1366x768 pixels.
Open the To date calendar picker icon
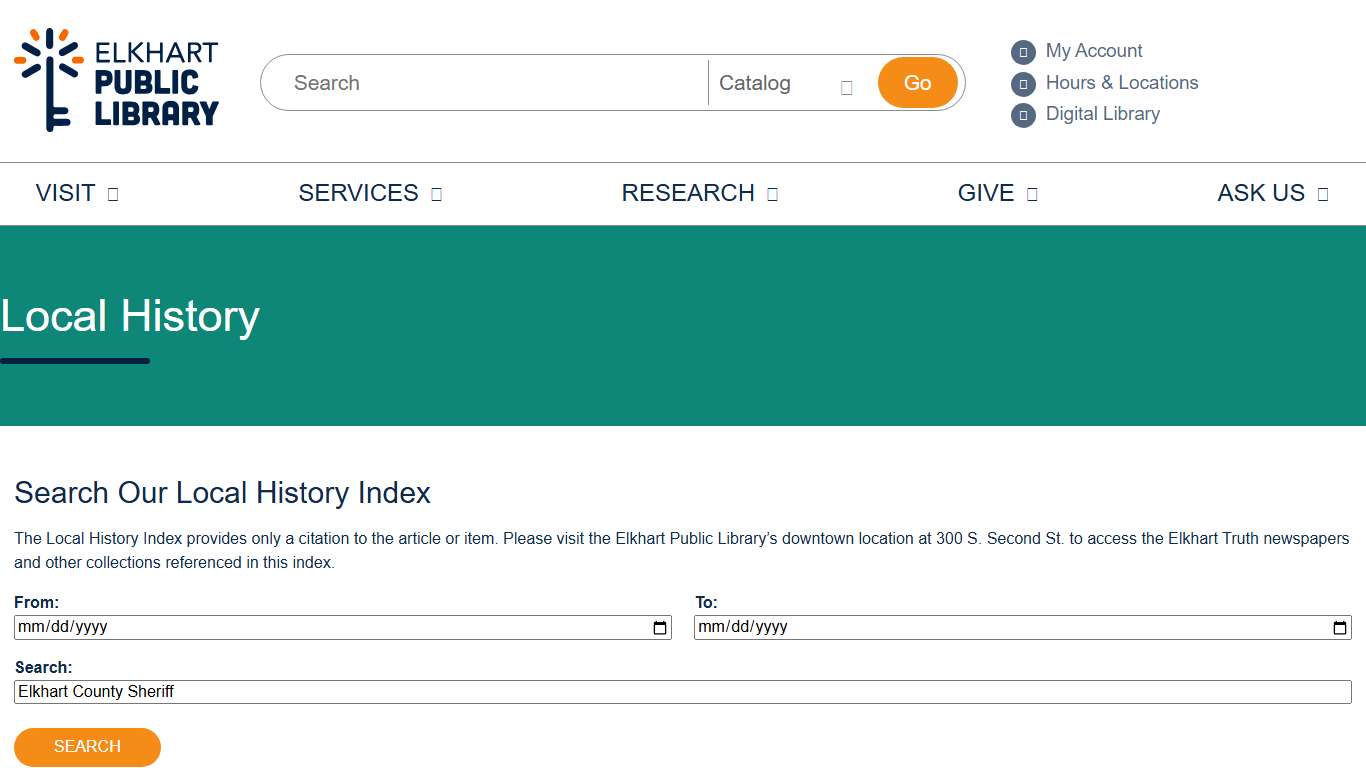1339,628
